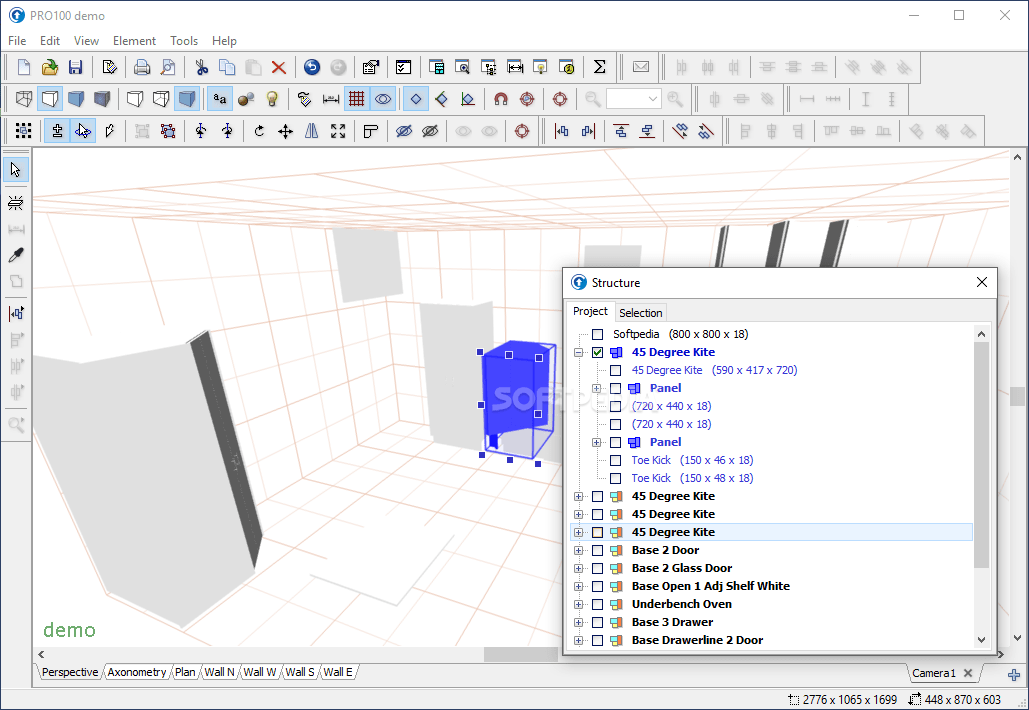The height and width of the screenshot is (710, 1029).
Task: Open the Element menu
Action: (134, 41)
